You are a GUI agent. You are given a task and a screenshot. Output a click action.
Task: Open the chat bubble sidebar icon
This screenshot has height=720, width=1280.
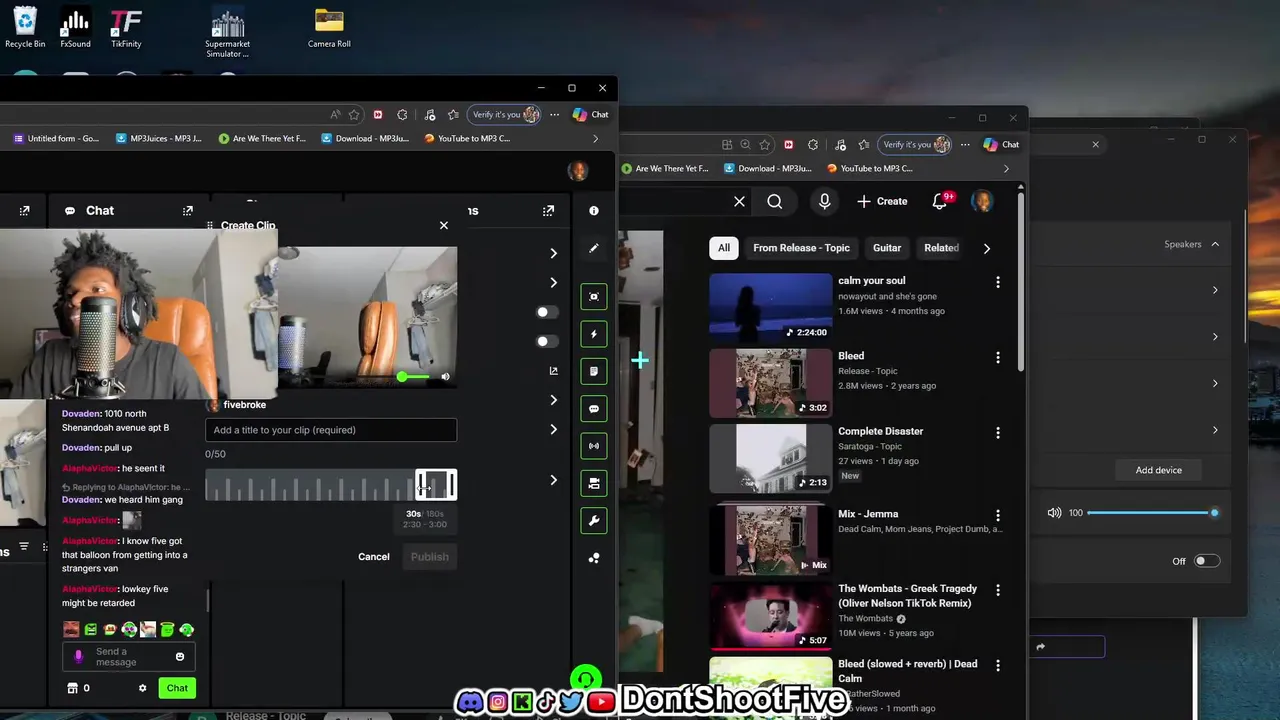[x=594, y=409]
